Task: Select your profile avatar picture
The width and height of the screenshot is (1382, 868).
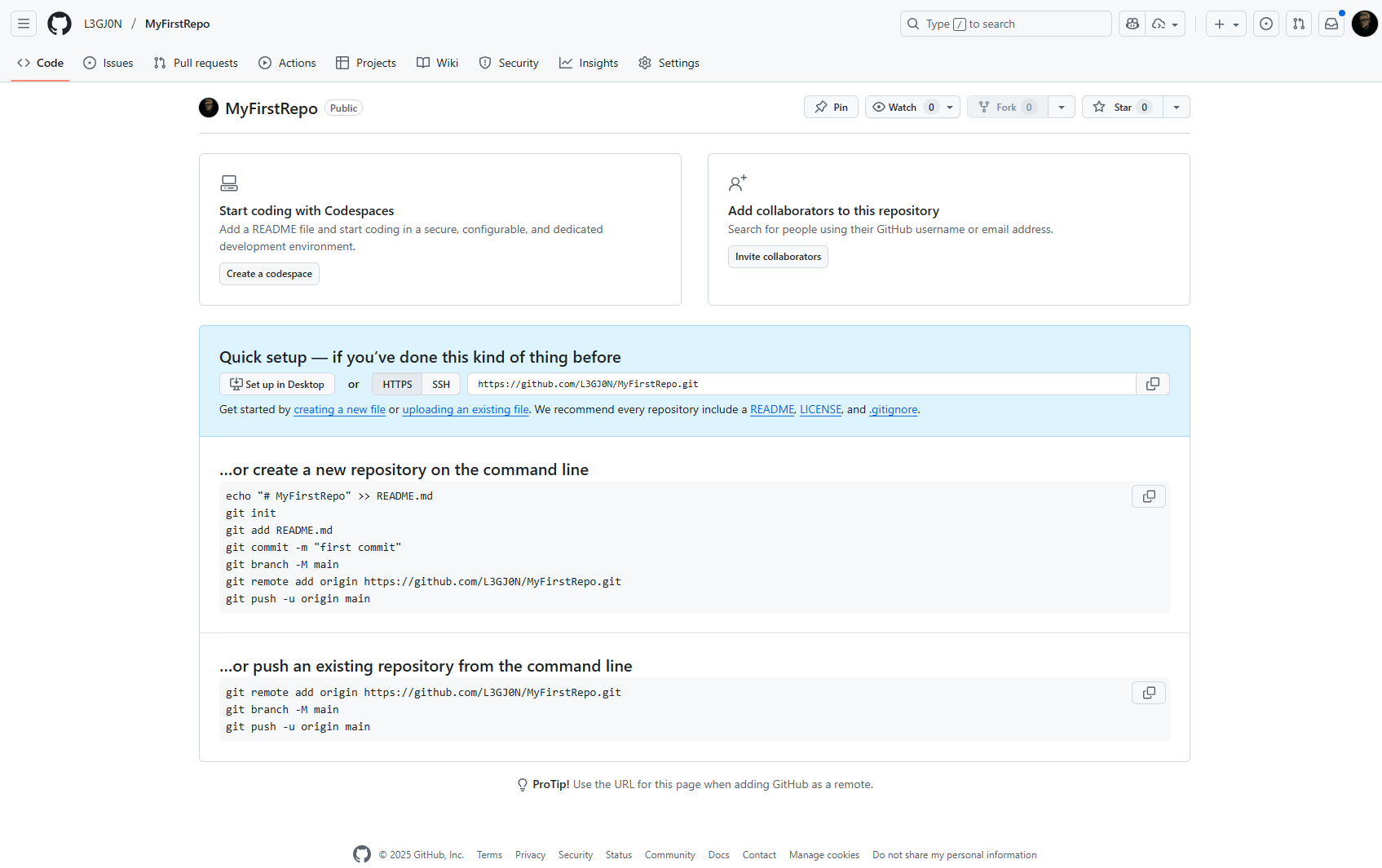Action: point(1364,23)
